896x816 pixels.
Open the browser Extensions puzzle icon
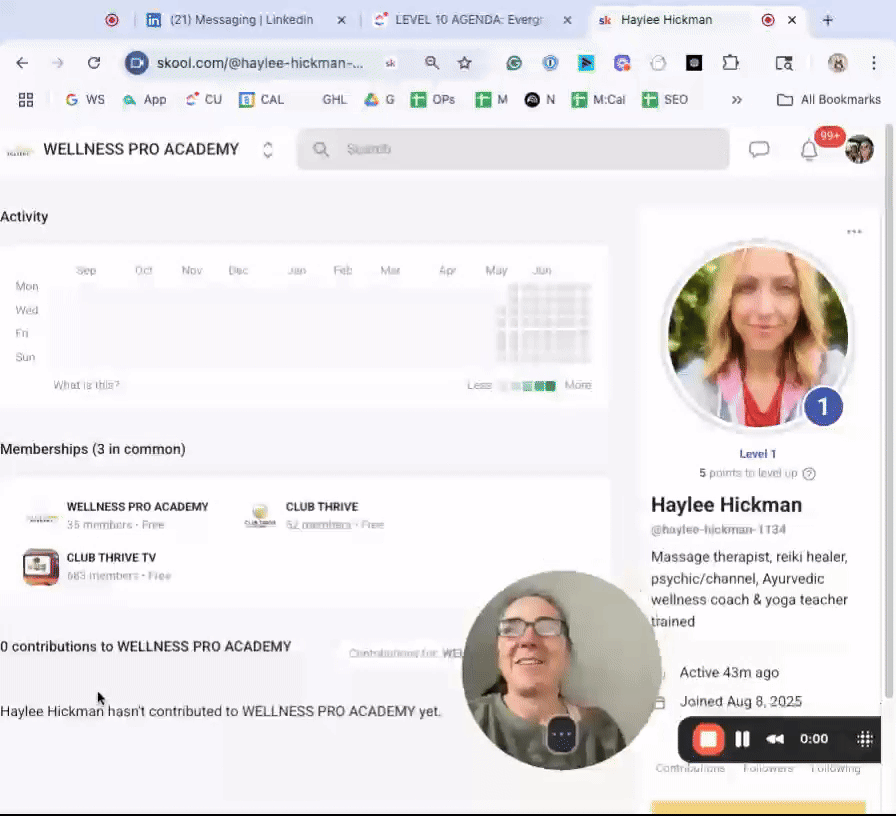point(730,63)
